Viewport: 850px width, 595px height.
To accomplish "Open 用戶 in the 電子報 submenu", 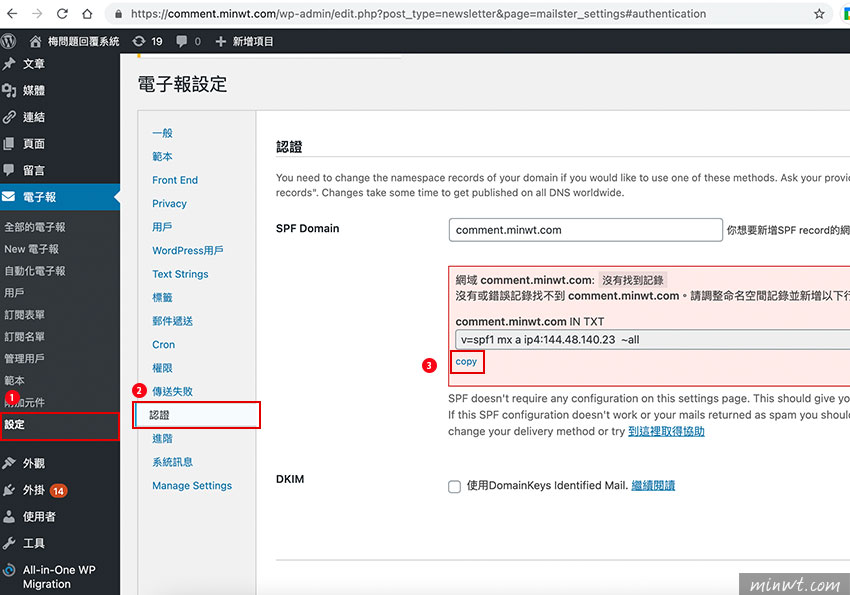I will click(14, 293).
